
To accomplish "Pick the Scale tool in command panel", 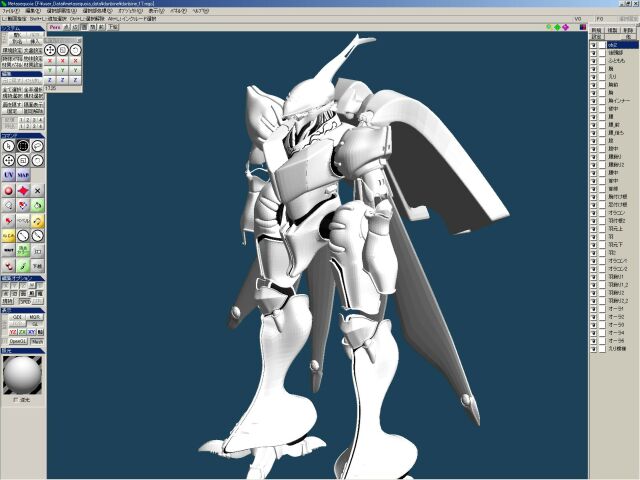I will pyautogui.click(x=23, y=160).
